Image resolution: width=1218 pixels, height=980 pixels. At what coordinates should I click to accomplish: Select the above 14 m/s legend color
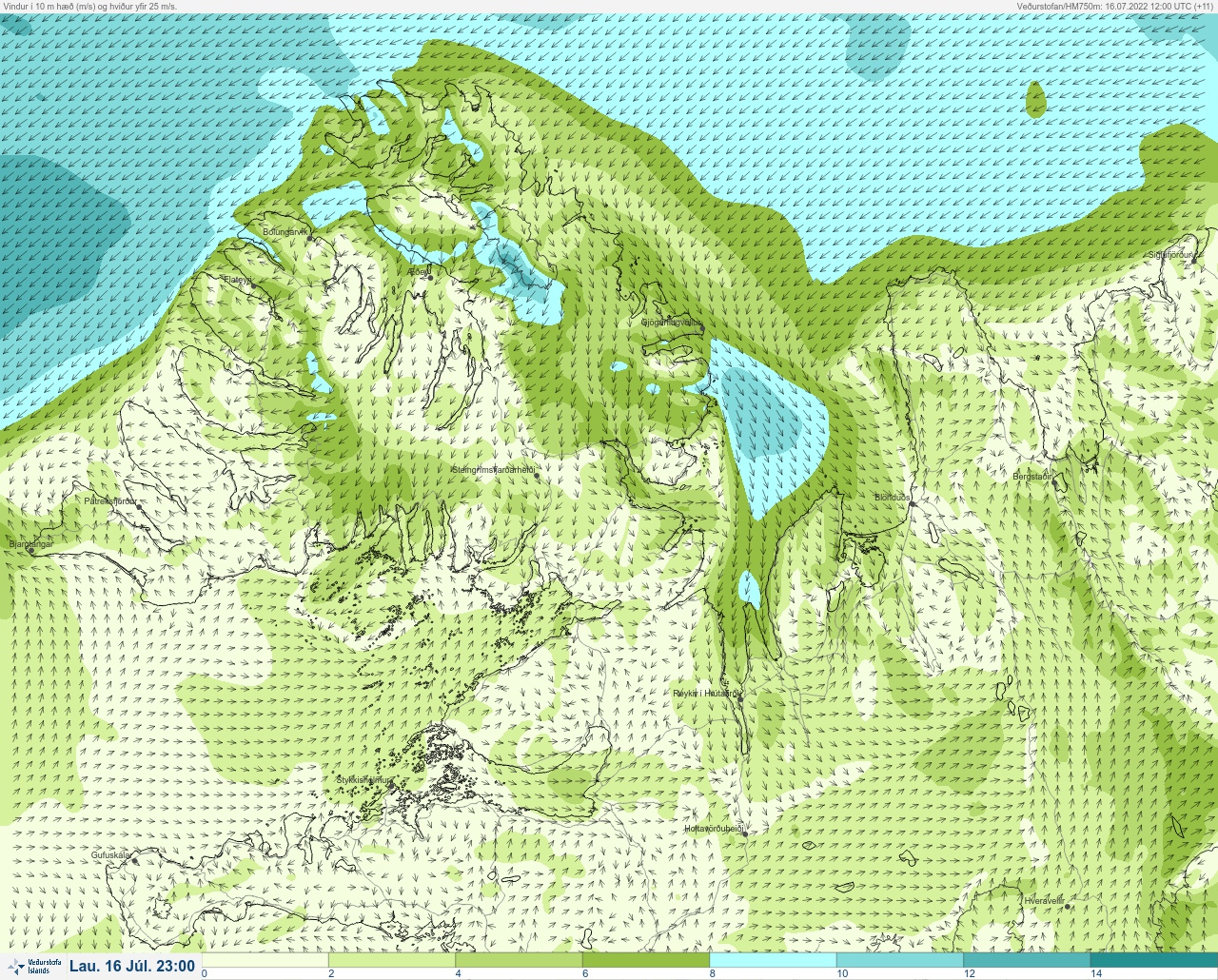click(x=1153, y=960)
